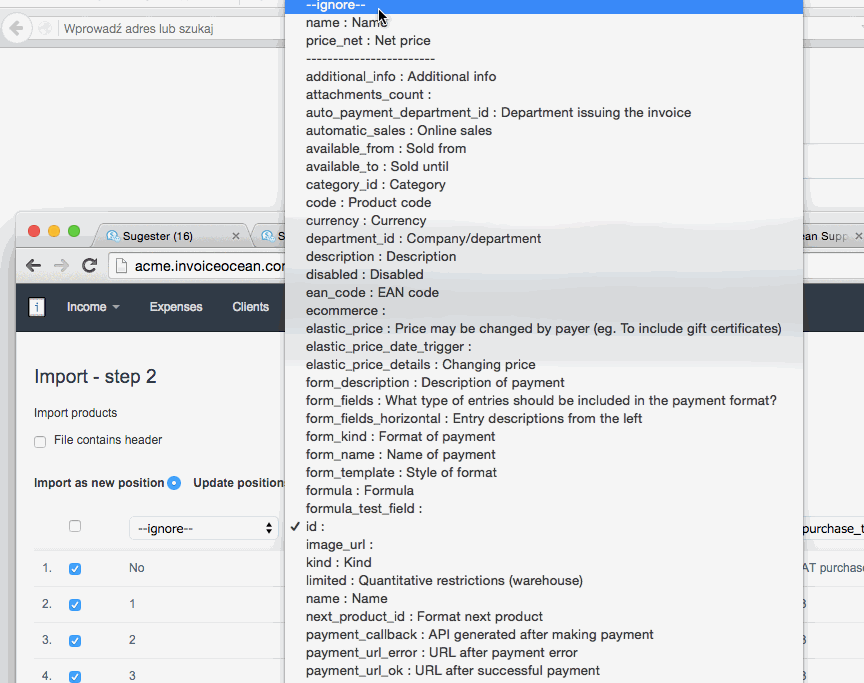864x683 pixels.
Task: Choose form_name : Name of payment
Action: (544, 454)
